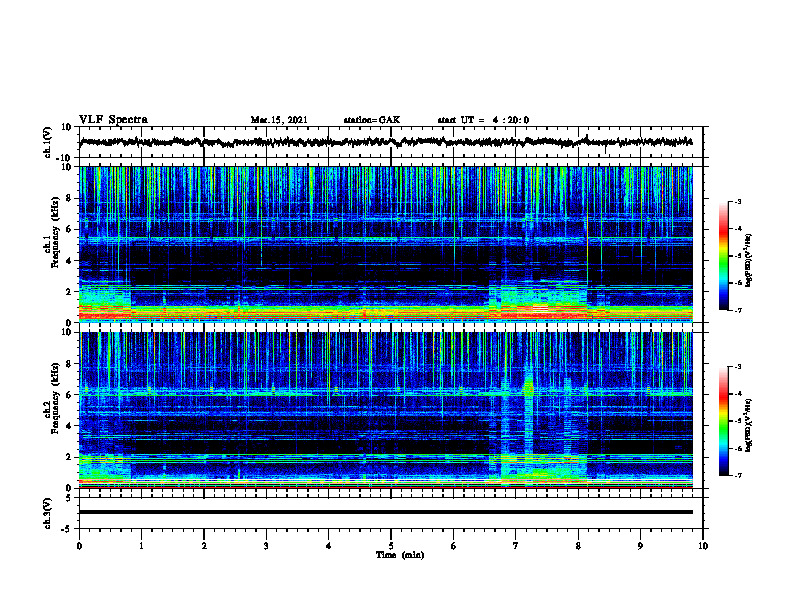Viewport: 792px width, 612px height.
Task: Click the flat black ch.3 voltage trace
Action: tap(386, 512)
